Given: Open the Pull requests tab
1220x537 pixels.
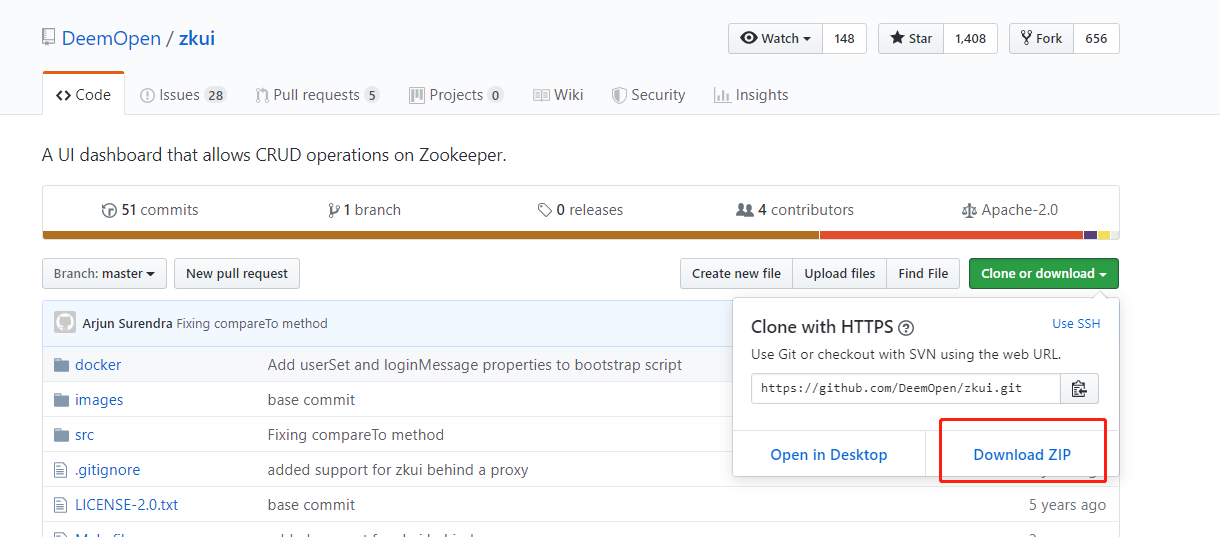Looking at the screenshot, I should (317, 95).
